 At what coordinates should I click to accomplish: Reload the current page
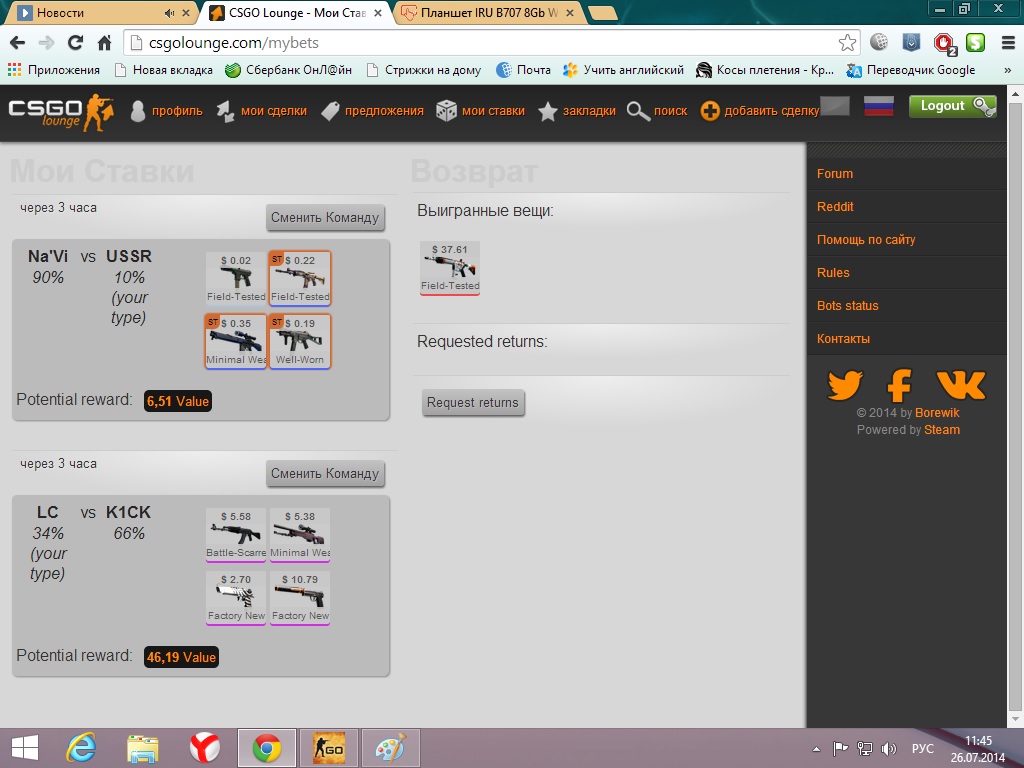75,43
